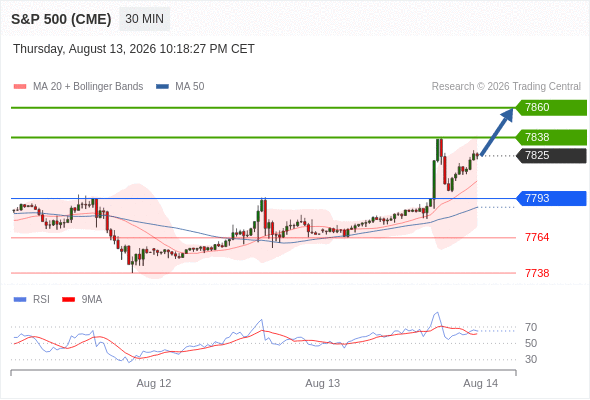Click the RSI axis value 70
The height and width of the screenshot is (400, 590).
coord(531,327)
